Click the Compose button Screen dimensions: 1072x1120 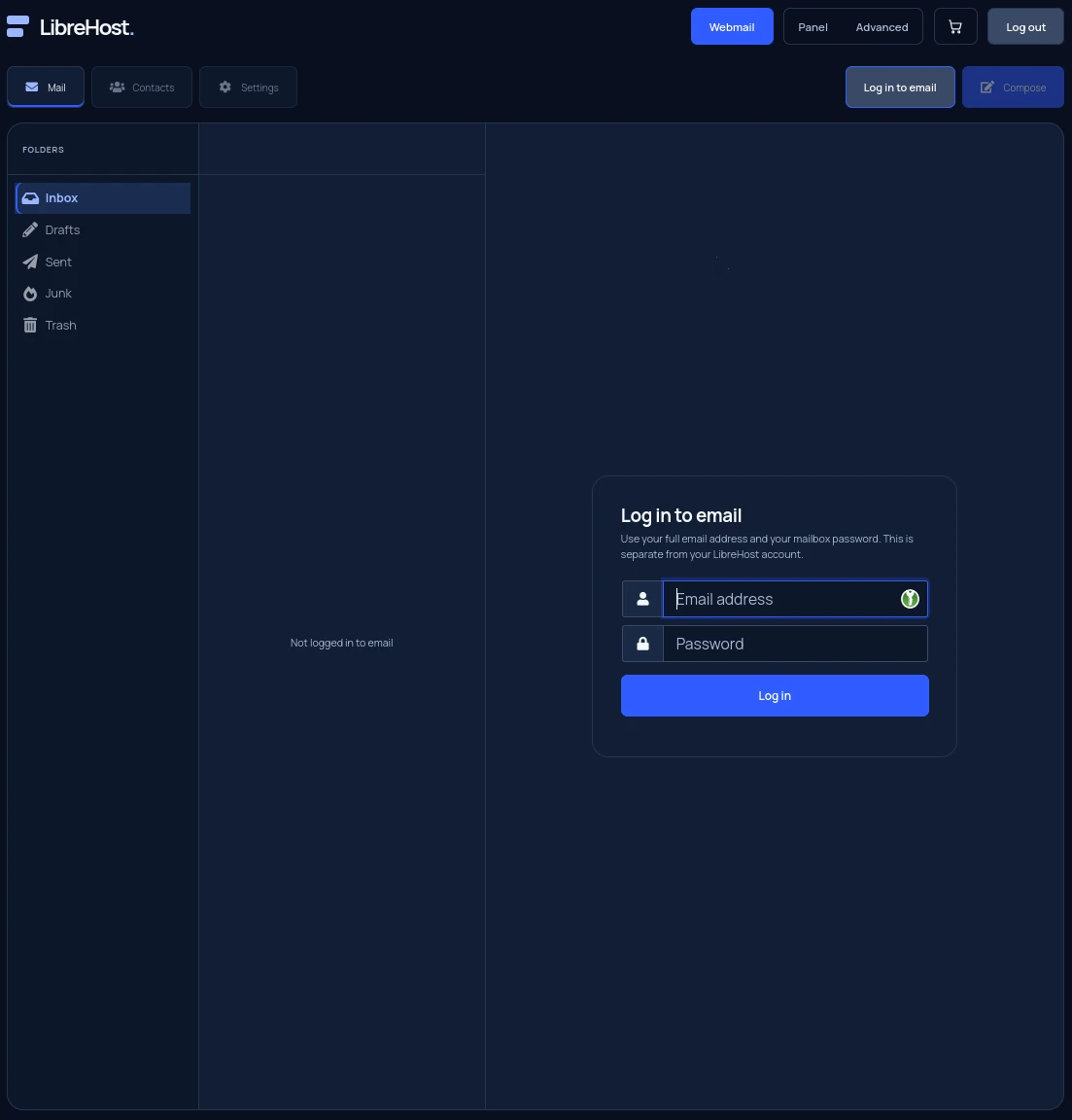coord(1013,87)
